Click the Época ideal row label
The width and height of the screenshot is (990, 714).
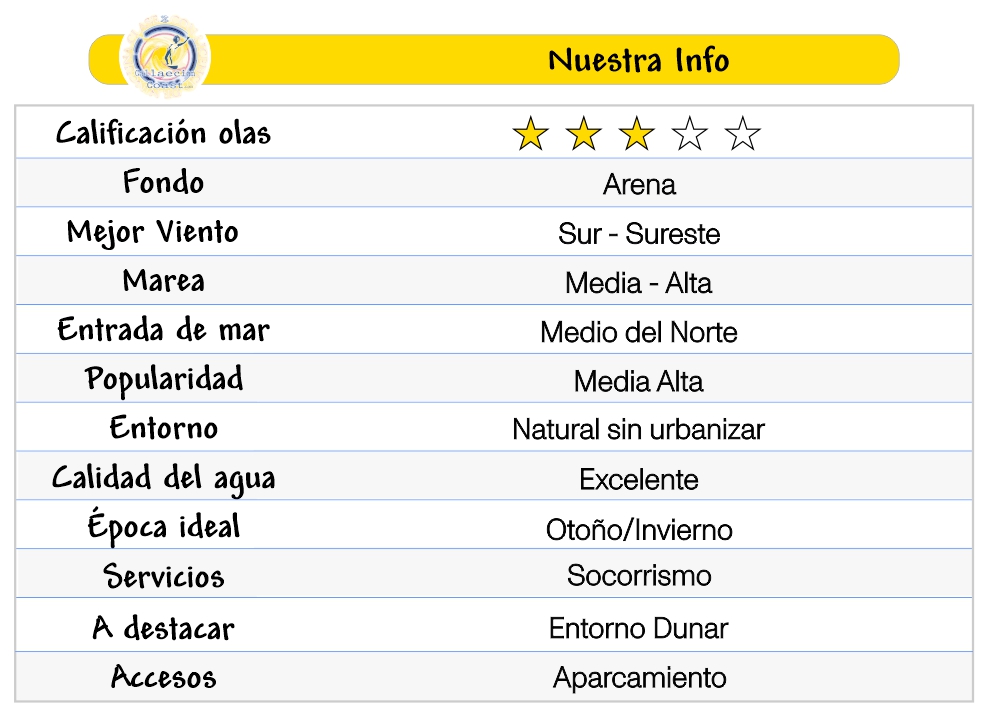163,527
